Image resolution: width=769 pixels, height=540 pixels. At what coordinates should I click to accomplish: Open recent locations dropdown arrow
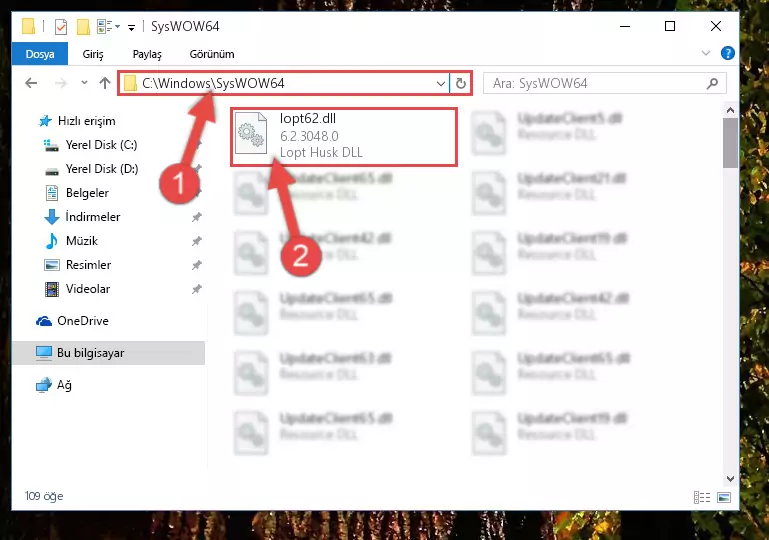tap(84, 83)
